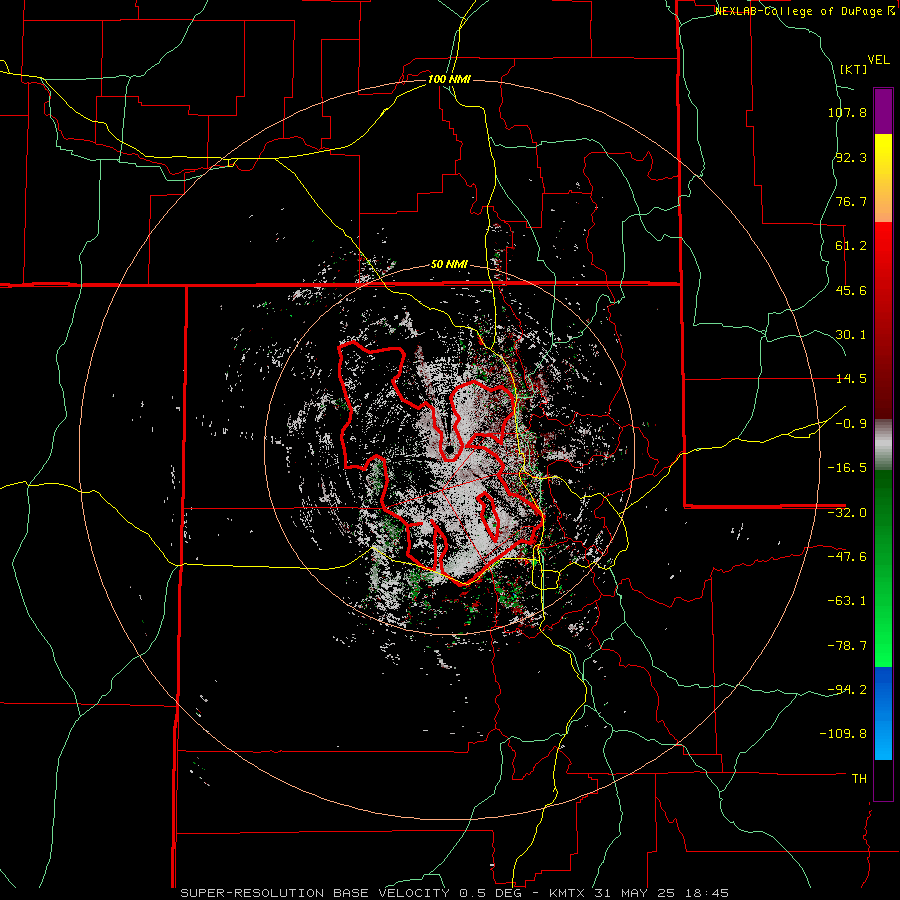Click the [KT] units label

[x=853, y=69]
